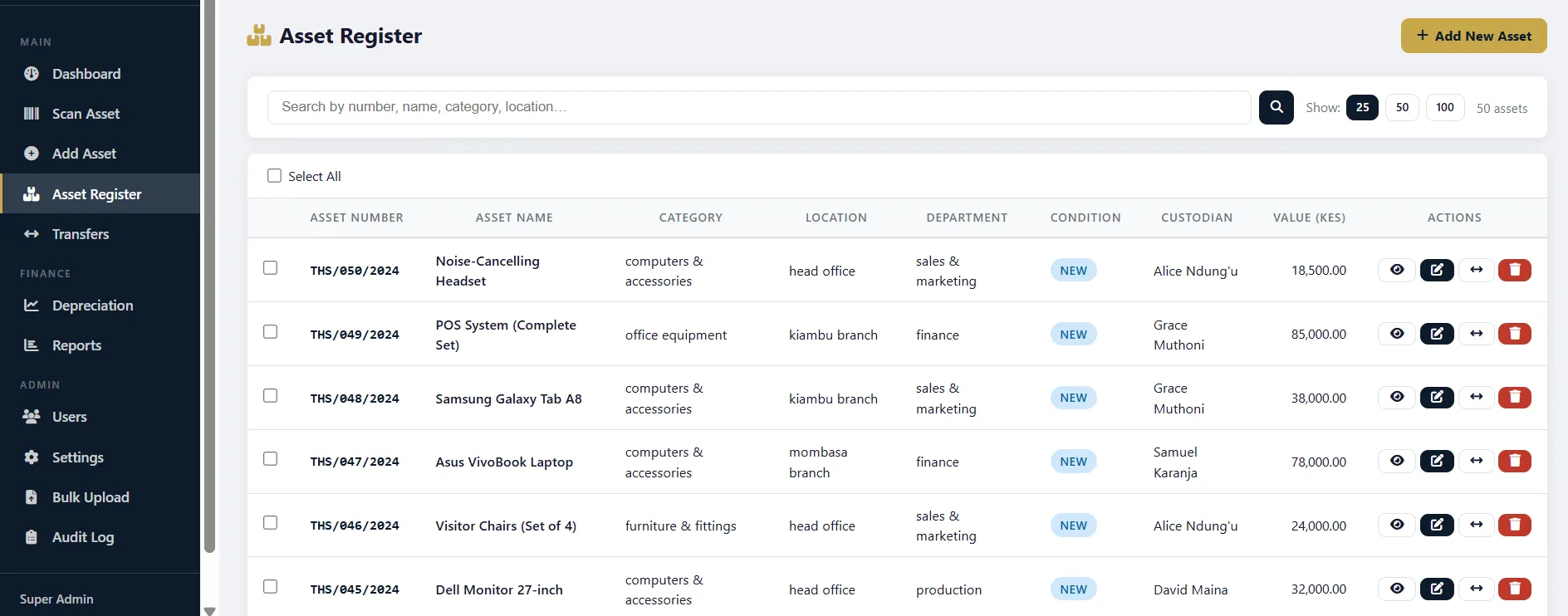Open the Reports page
The height and width of the screenshot is (616, 1568).
pos(100,345)
